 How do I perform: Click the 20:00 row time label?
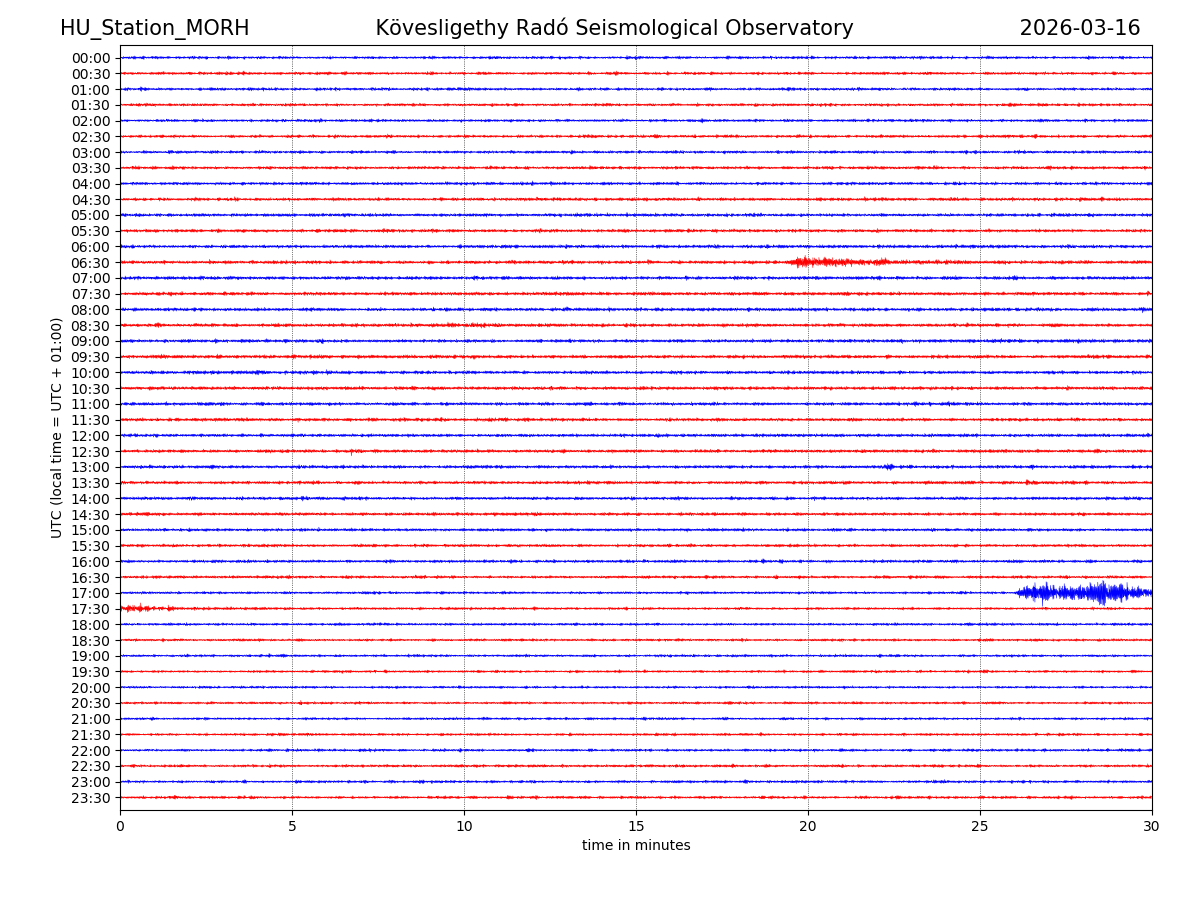coord(91,688)
